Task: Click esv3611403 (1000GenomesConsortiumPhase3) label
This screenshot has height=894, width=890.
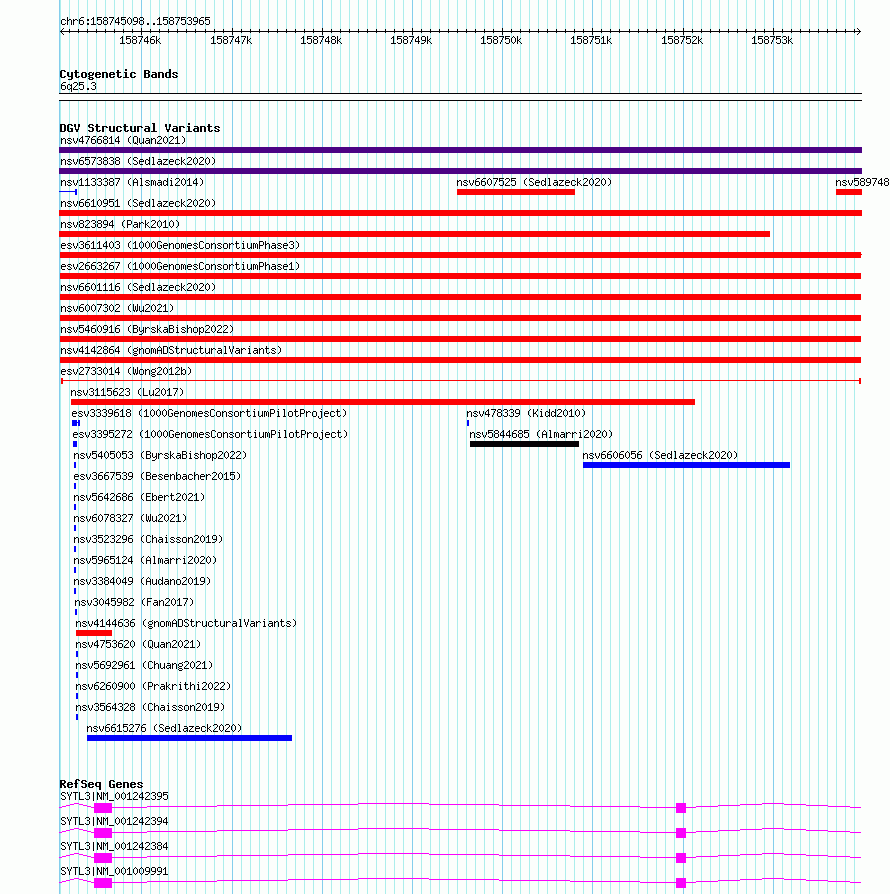Action: pos(180,245)
